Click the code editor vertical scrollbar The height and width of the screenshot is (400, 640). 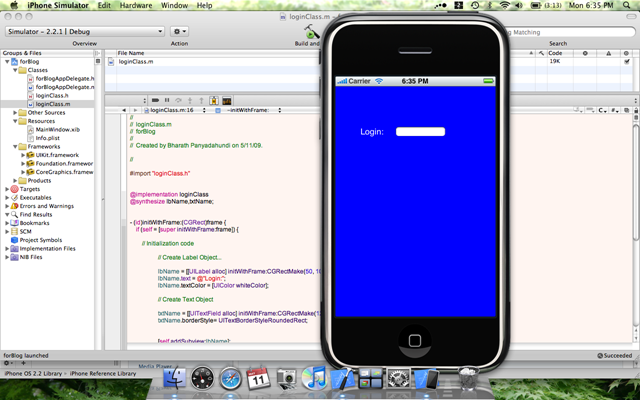tap(636, 183)
